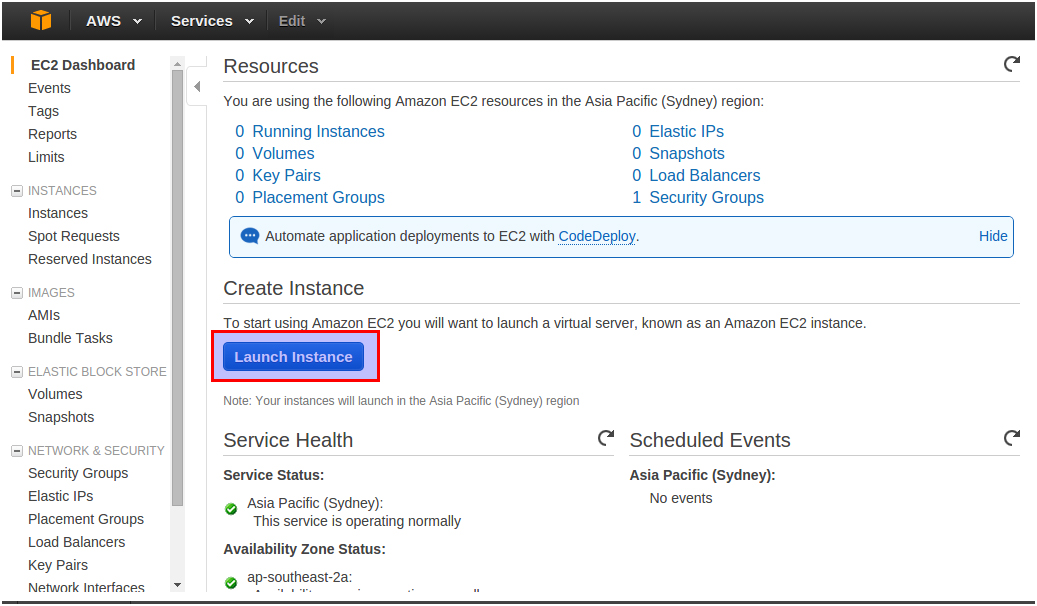Collapse the INSTANCES sidebar section
Screen dimensions: 1037x606
17,191
